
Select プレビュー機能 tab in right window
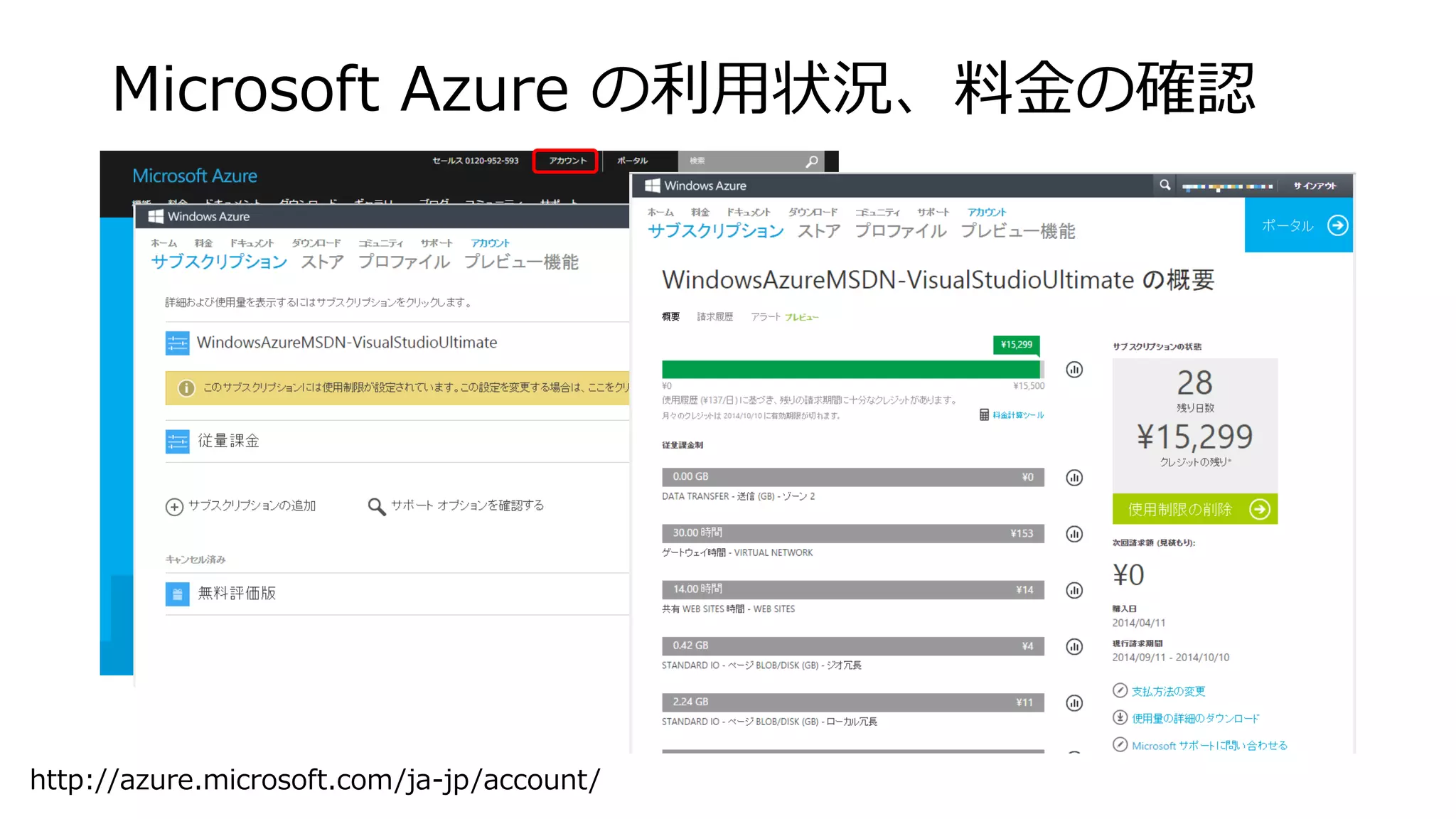click(1018, 230)
